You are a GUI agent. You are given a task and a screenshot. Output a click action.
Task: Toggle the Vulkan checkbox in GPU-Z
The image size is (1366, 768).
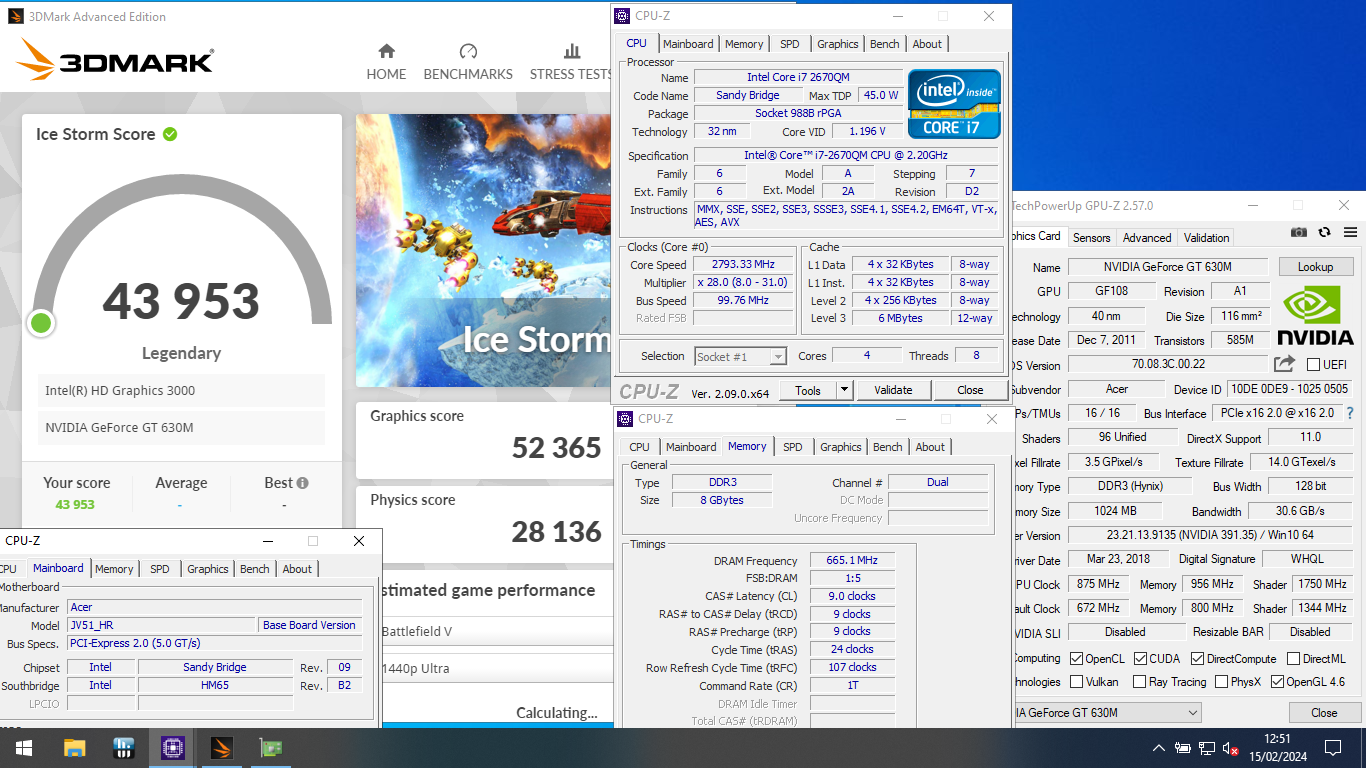click(1076, 682)
